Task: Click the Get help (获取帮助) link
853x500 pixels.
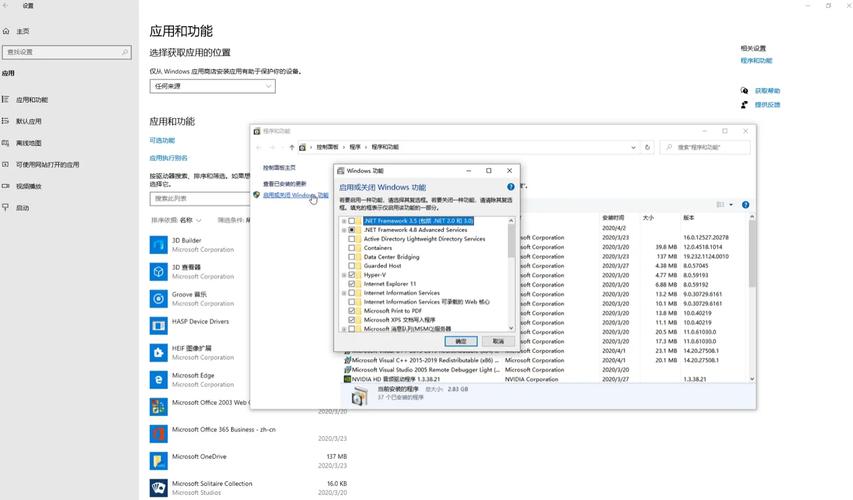Action: click(767, 90)
